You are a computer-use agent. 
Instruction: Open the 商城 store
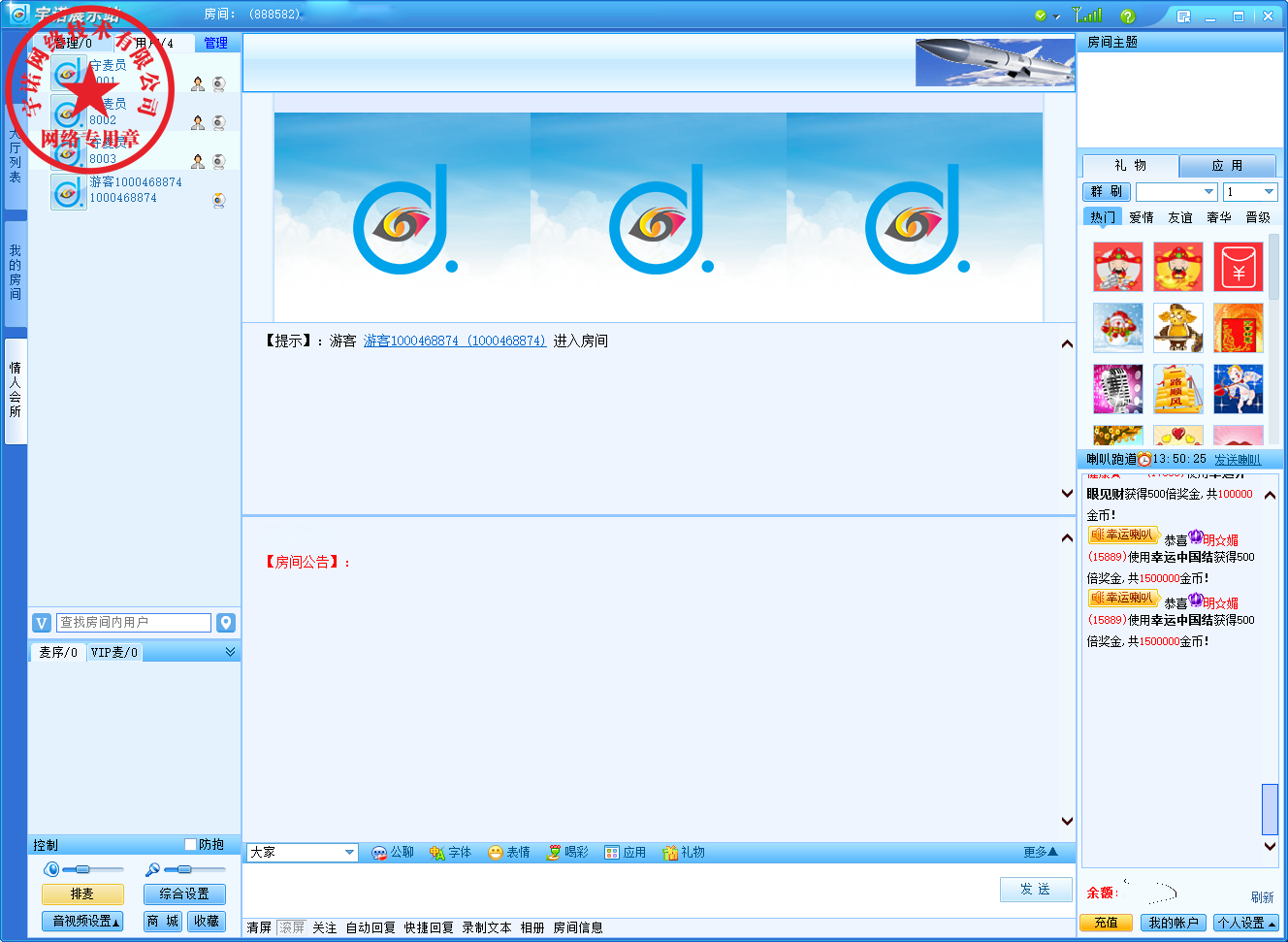click(x=163, y=922)
